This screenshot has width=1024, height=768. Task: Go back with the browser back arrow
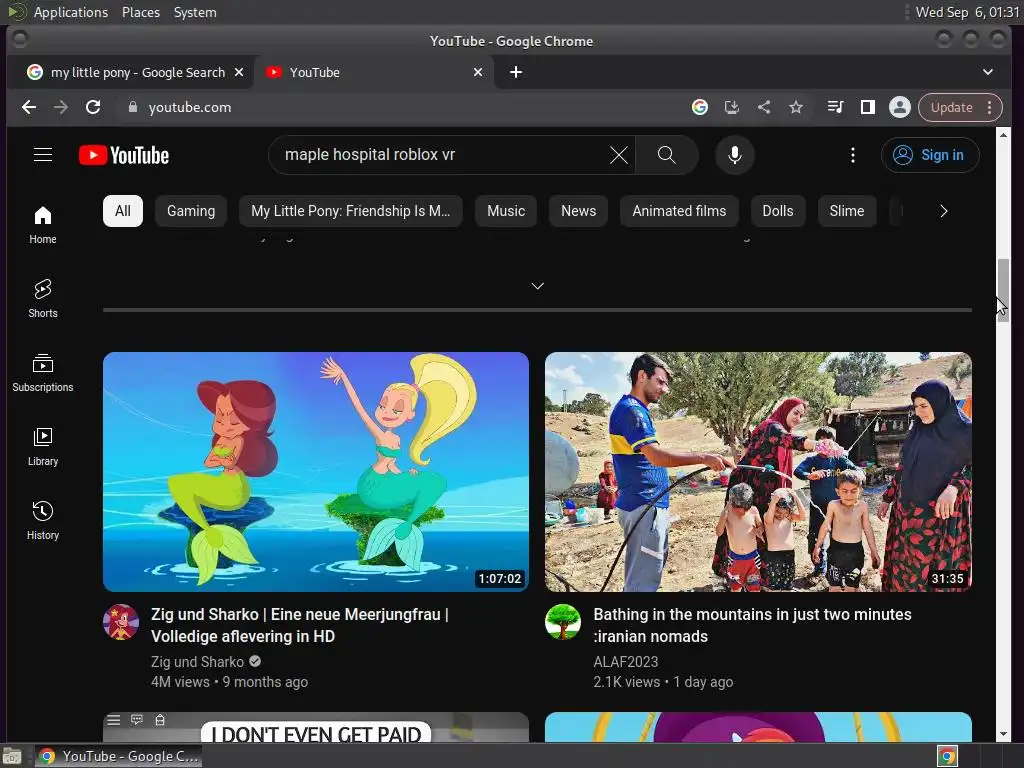click(x=29, y=107)
